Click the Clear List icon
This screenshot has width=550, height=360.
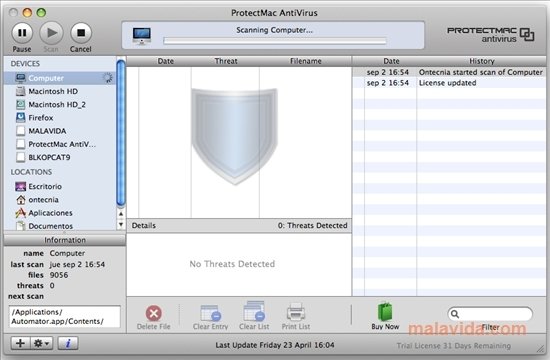click(254, 312)
